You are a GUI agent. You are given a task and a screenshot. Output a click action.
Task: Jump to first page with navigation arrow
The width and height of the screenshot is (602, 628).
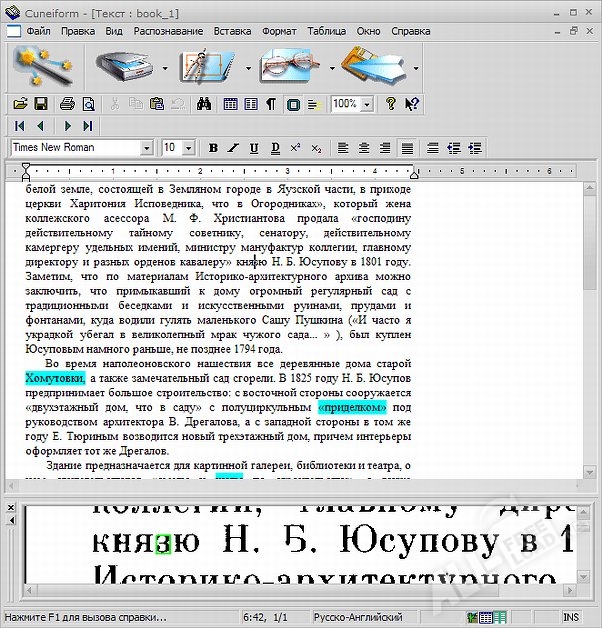pos(19,126)
